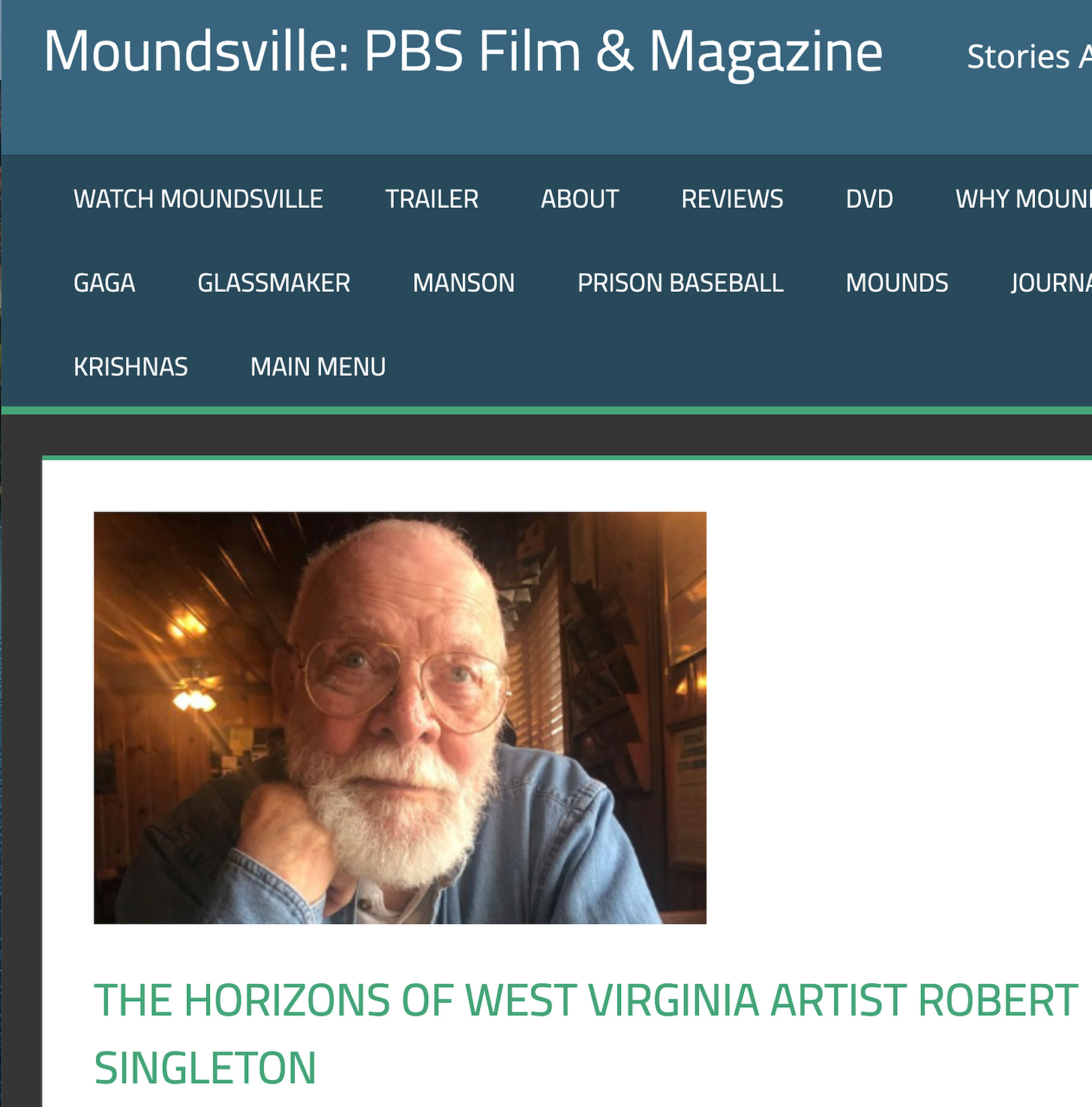Select the DVD menu link
Screen dimensions: 1092x1107
tap(869, 199)
